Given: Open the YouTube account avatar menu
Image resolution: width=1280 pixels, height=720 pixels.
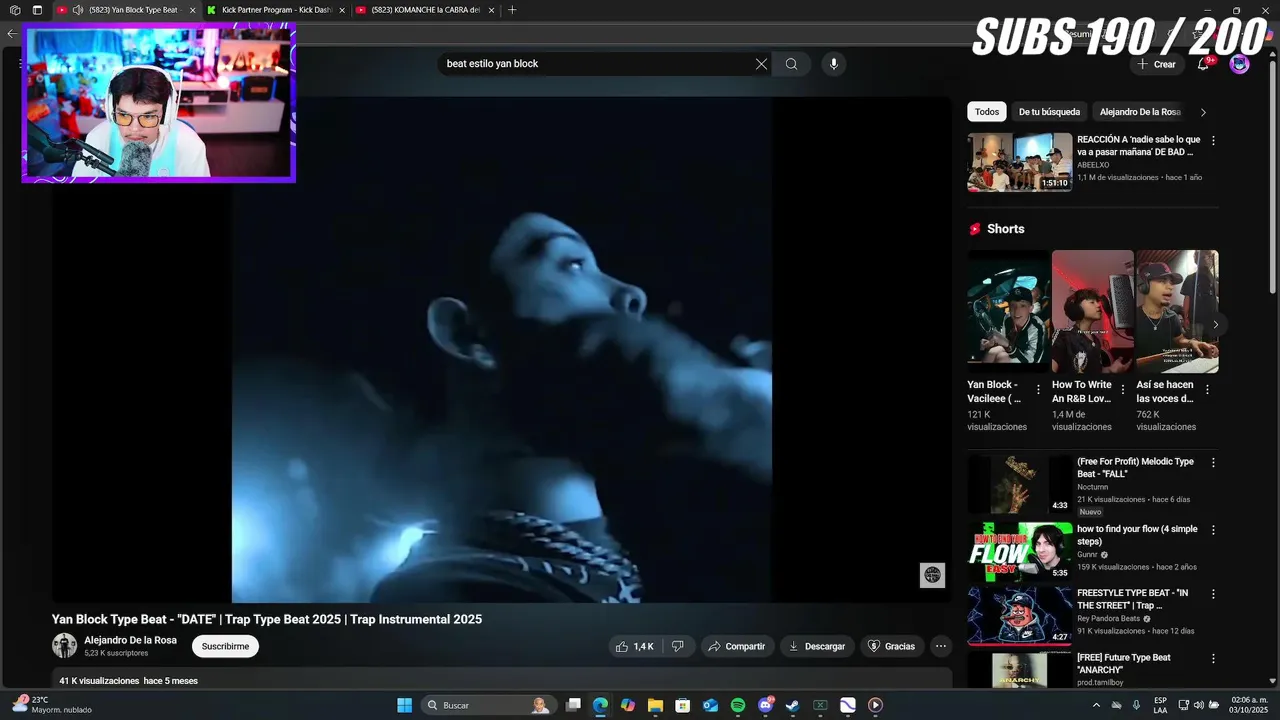Looking at the screenshot, I should (1239, 64).
